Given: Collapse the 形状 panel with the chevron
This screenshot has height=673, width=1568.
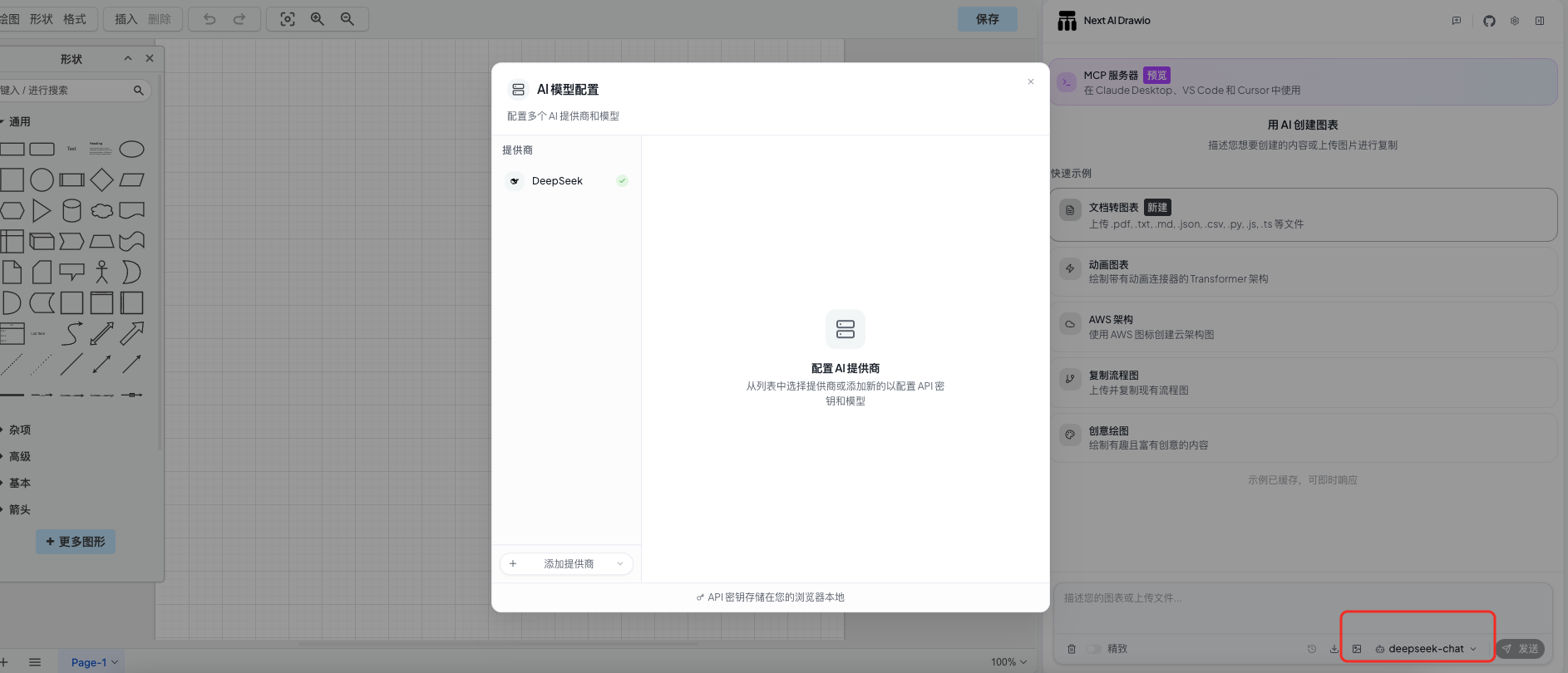Looking at the screenshot, I should click(x=127, y=58).
